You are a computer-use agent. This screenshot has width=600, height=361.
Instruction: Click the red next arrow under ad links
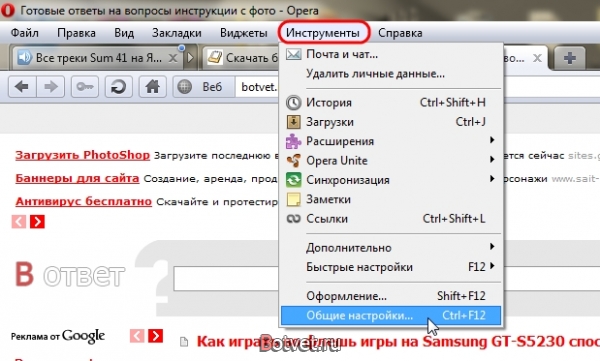pyautogui.click(x=37, y=222)
